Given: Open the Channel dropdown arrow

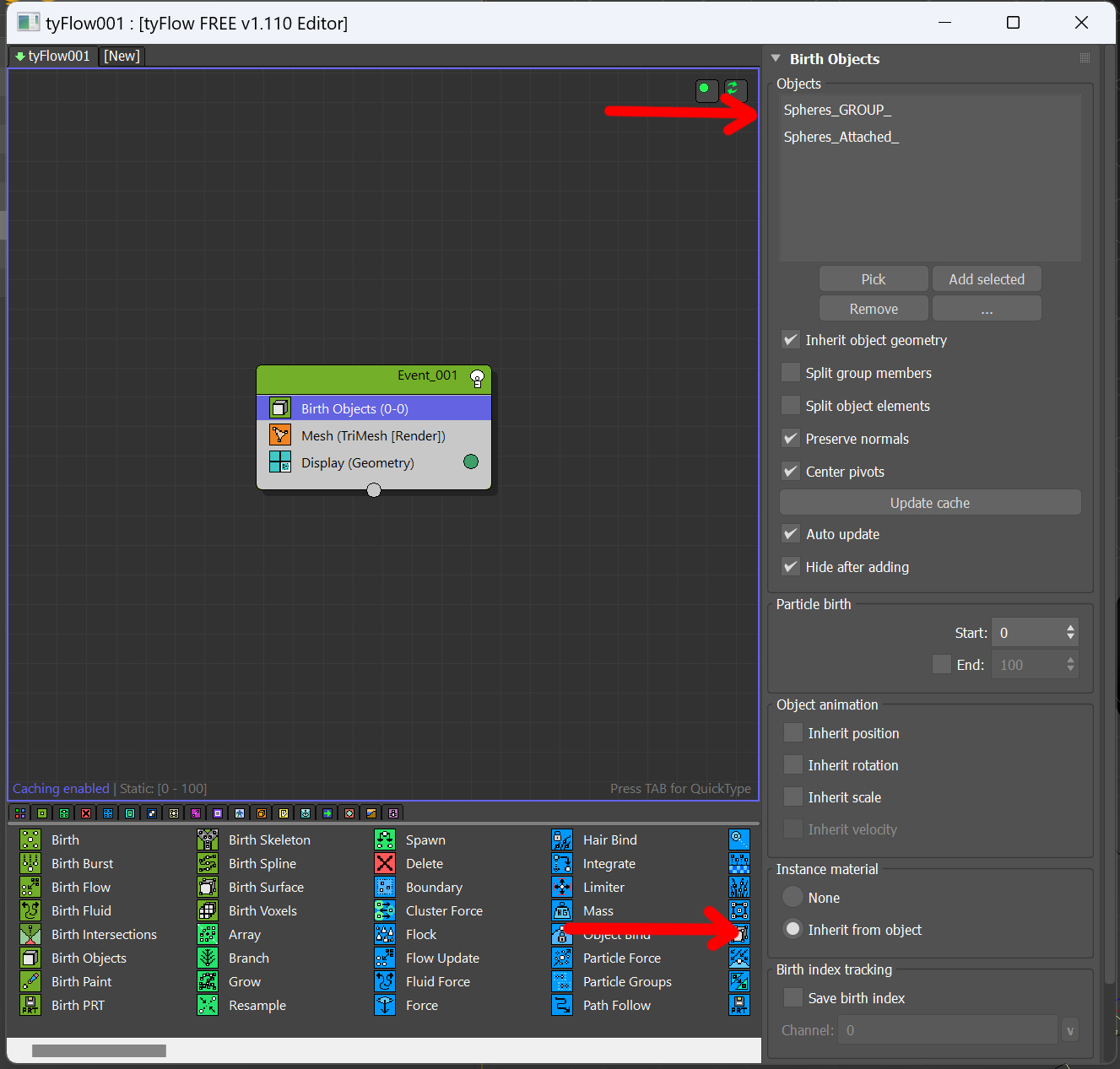Looking at the screenshot, I should (x=1069, y=1030).
